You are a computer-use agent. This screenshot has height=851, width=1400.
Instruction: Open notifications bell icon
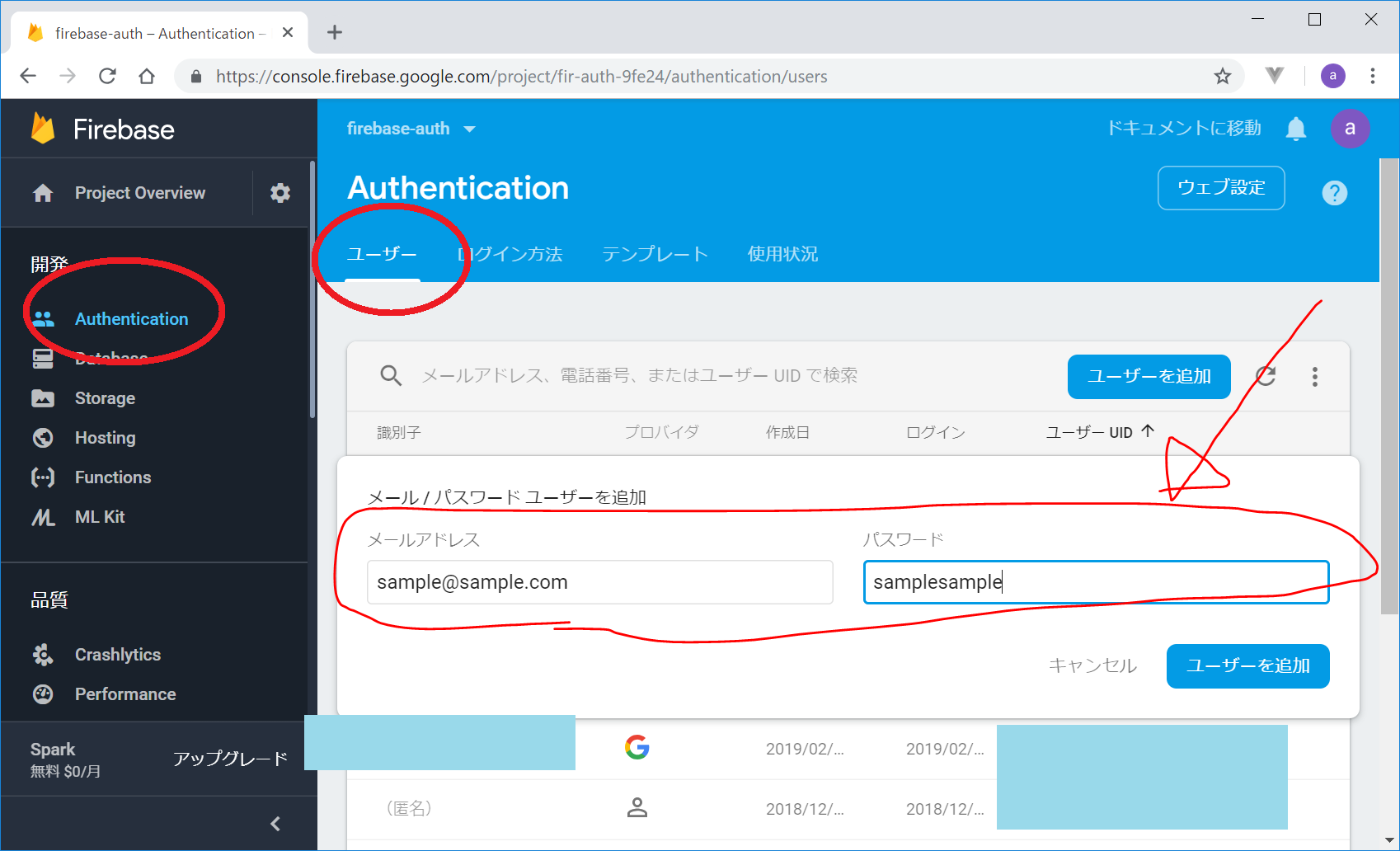pyautogui.click(x=1296, y=129)
